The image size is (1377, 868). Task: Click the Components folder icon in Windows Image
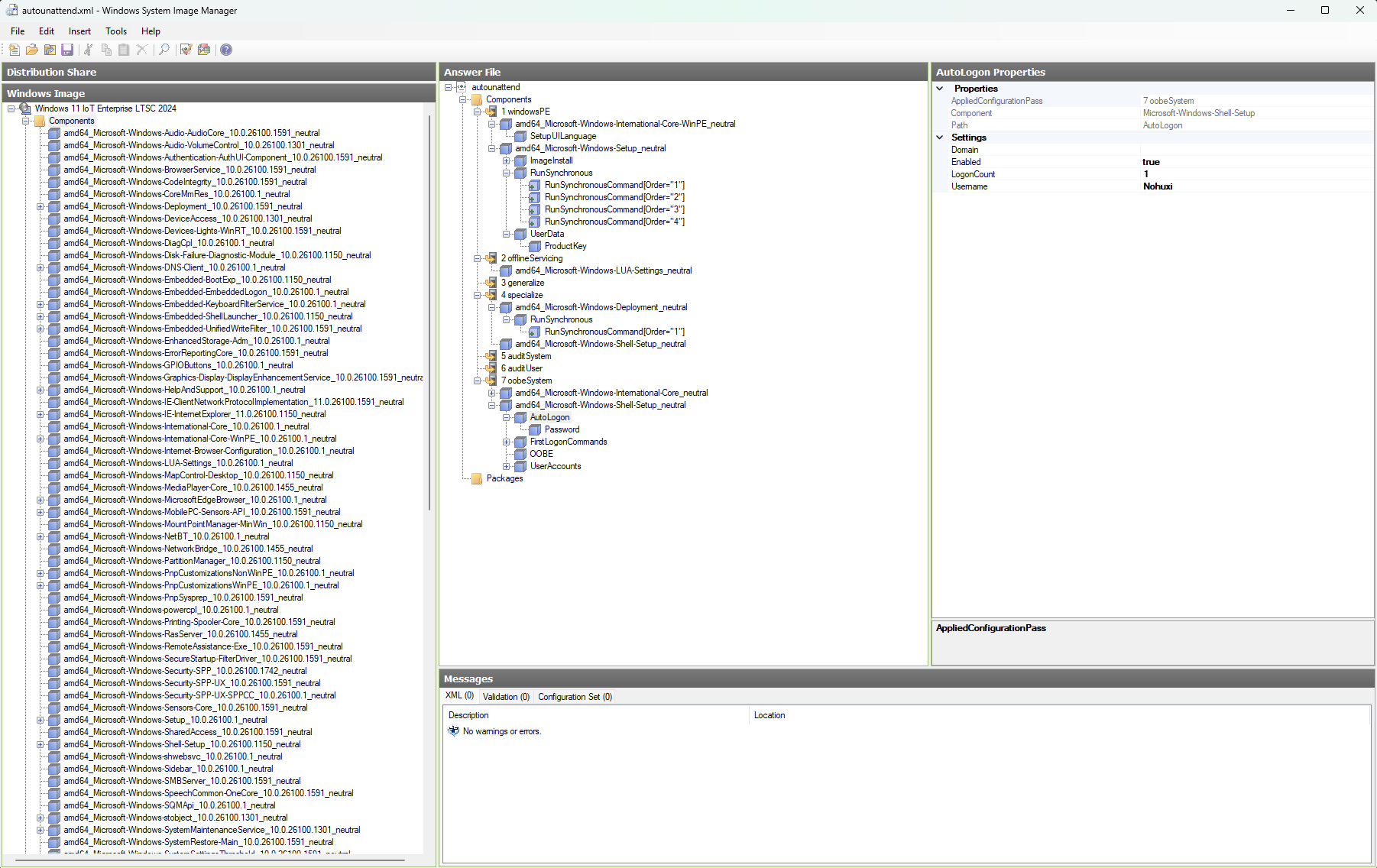tap(40, 121)
